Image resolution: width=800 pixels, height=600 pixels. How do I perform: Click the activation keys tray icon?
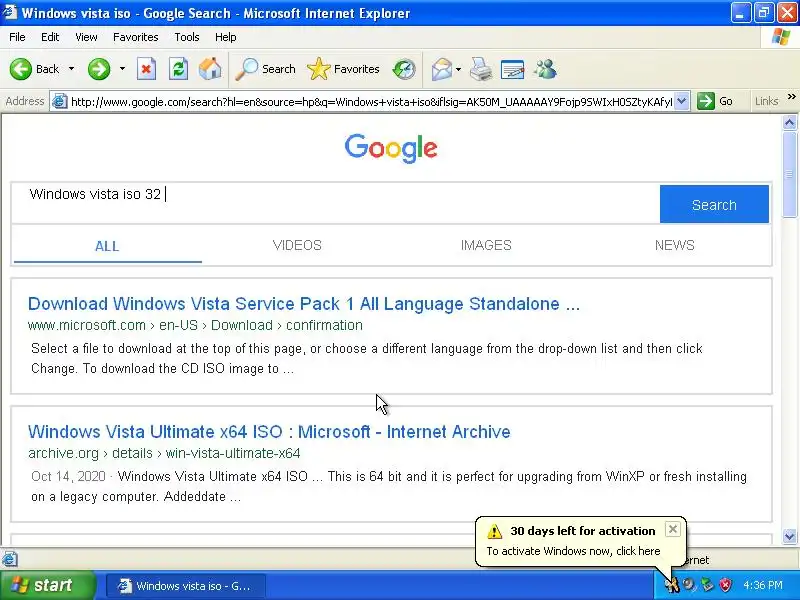[x=672, y=585]
